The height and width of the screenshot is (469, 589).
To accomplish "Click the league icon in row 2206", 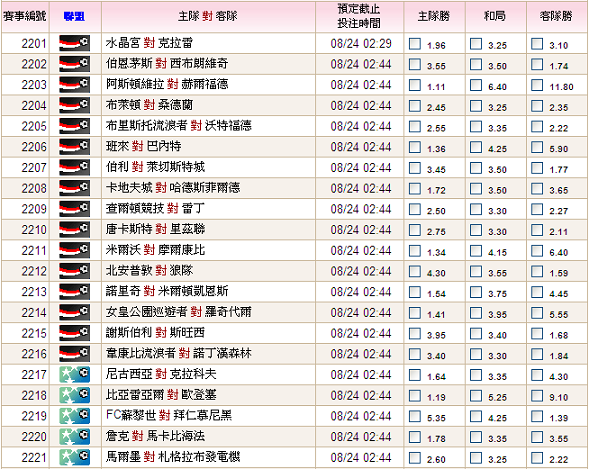I will point(74,146).
